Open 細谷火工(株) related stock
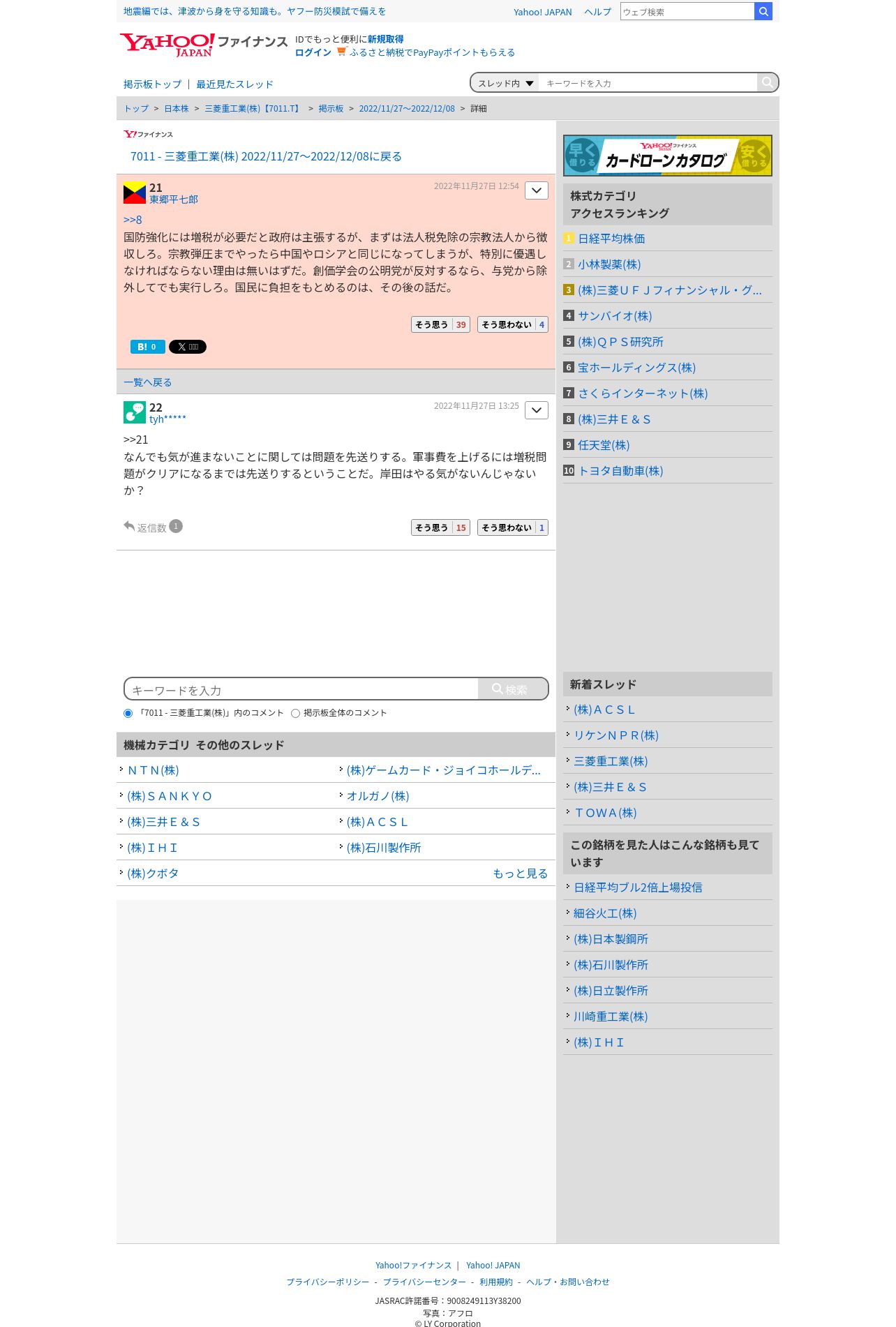The width and height of the screenshot is (896, 1327). pos(605,913)
